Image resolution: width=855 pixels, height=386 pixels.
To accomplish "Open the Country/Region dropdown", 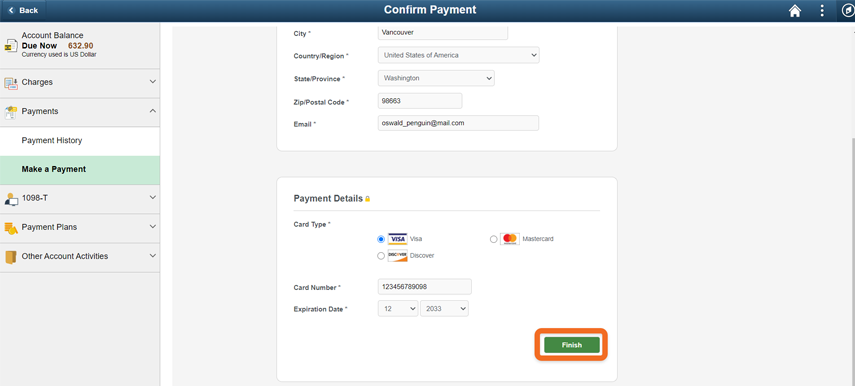I will click(458, 55).
